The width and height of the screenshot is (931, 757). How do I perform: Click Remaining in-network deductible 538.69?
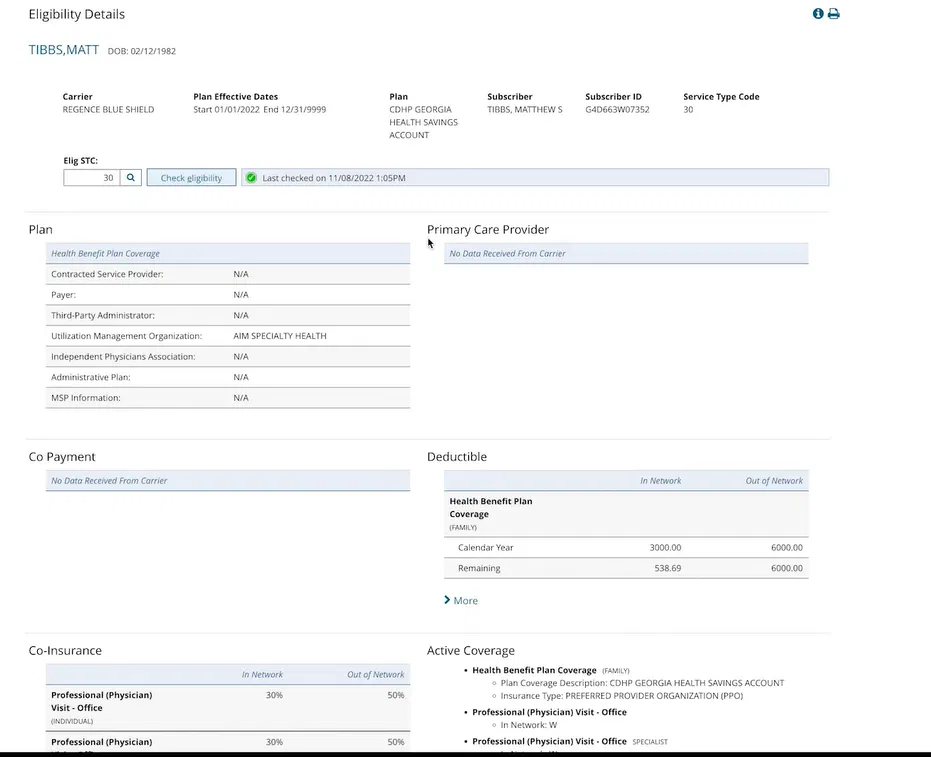click(x=667, y=568)
